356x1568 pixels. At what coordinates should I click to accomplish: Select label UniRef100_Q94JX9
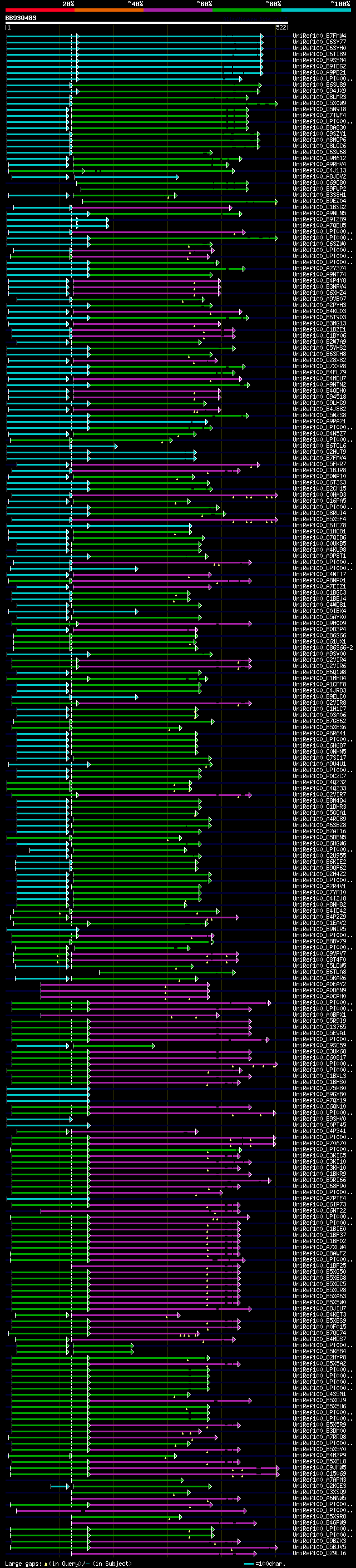pos(319,91)
